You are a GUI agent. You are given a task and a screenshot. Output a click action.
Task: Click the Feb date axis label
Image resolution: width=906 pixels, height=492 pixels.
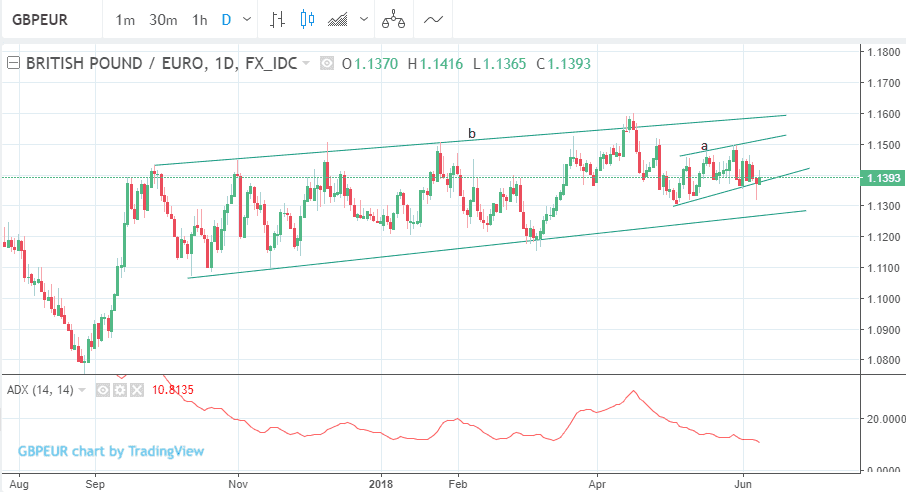(458, 484)
